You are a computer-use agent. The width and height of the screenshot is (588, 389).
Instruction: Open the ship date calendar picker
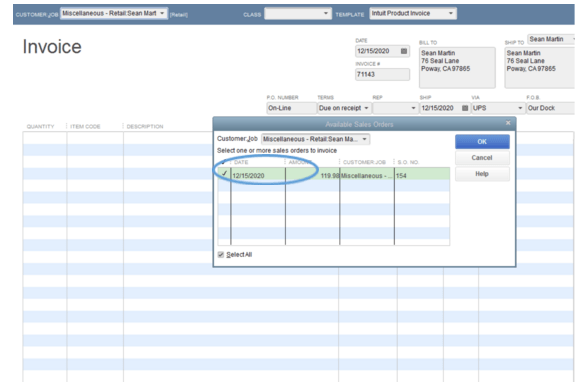pos(465,108)
